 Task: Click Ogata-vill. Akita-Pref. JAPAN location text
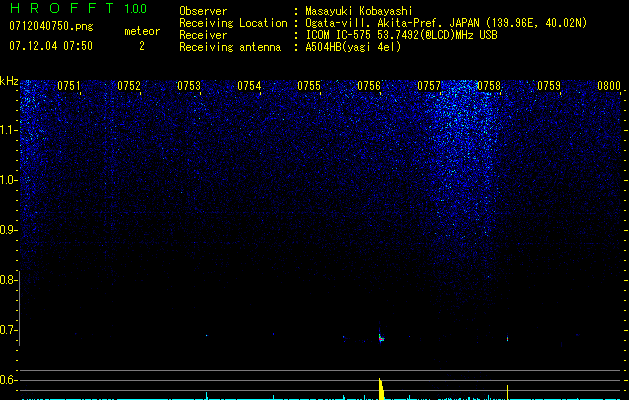click(446, 23)
